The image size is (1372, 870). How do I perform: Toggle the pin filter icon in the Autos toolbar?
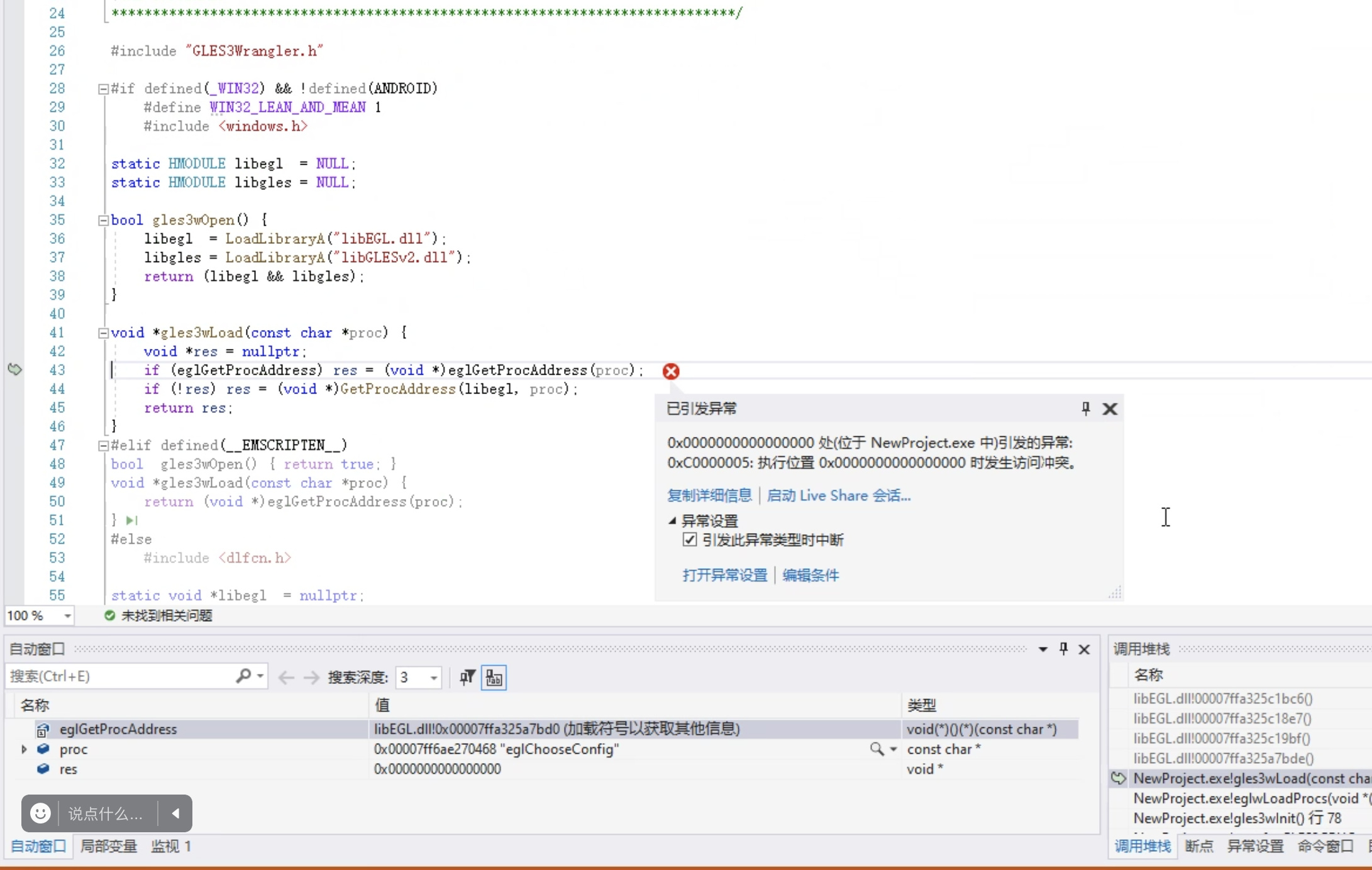tap(467, 677)
